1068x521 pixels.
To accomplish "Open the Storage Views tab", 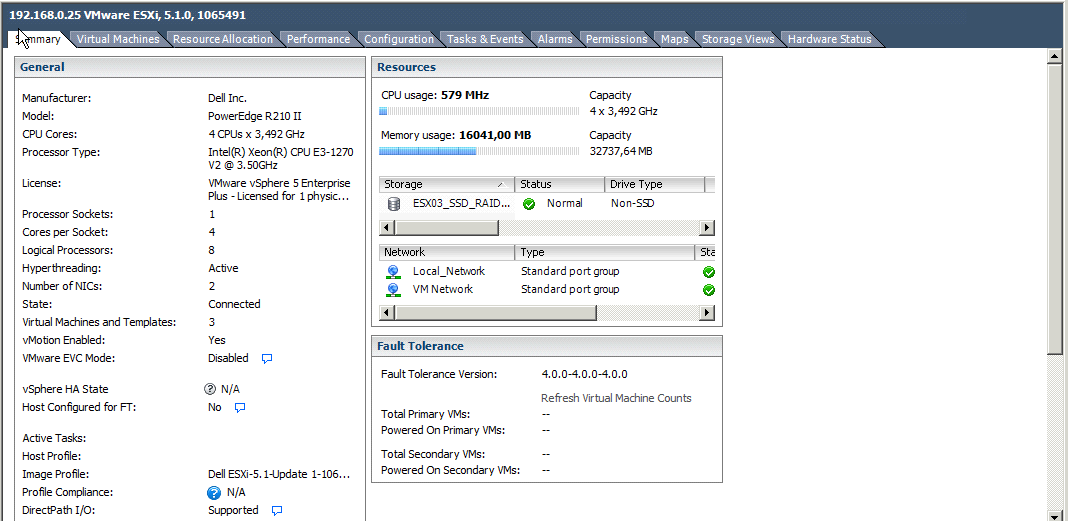I will (x=738, y=39).
